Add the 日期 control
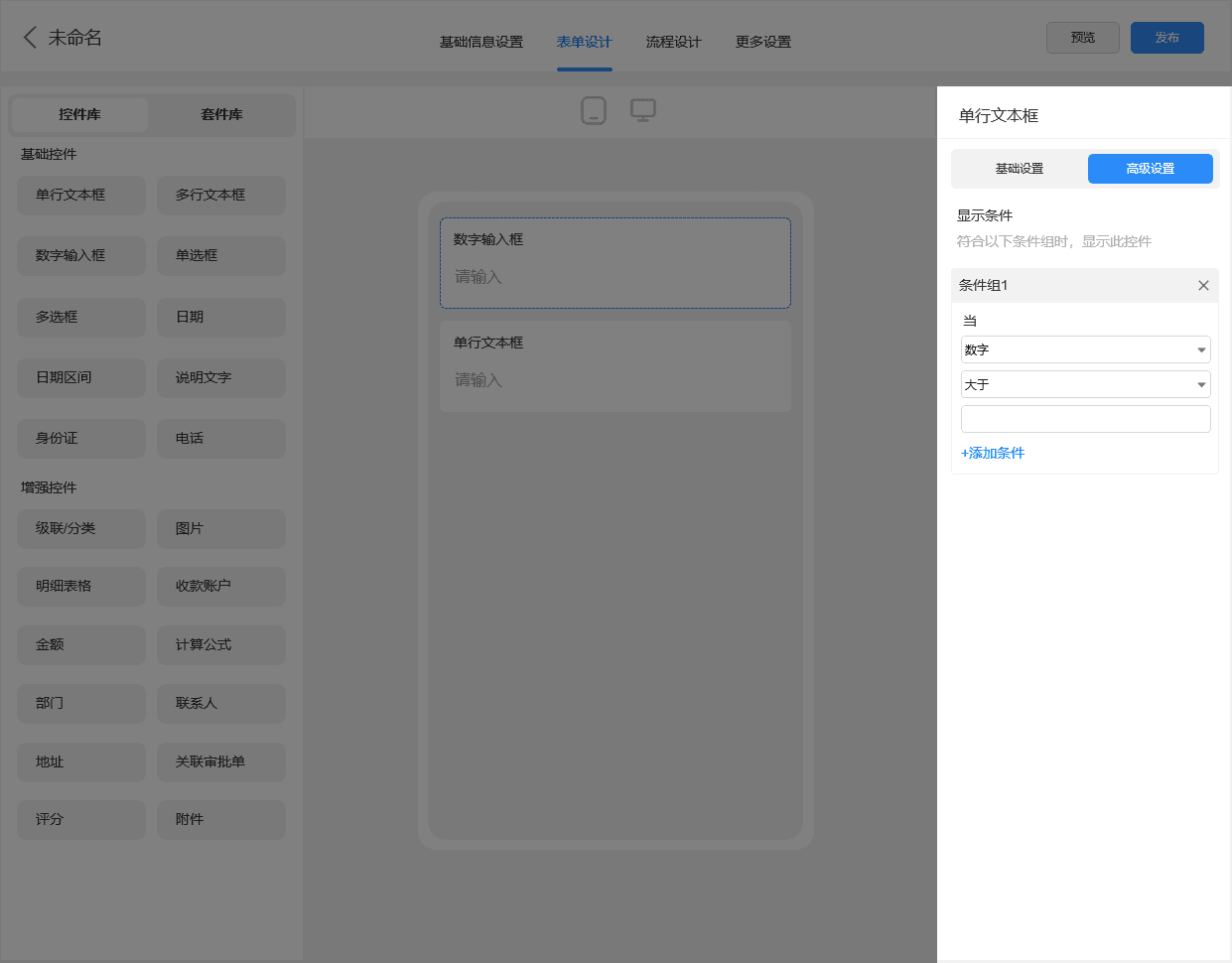 (x=221, y=318)
